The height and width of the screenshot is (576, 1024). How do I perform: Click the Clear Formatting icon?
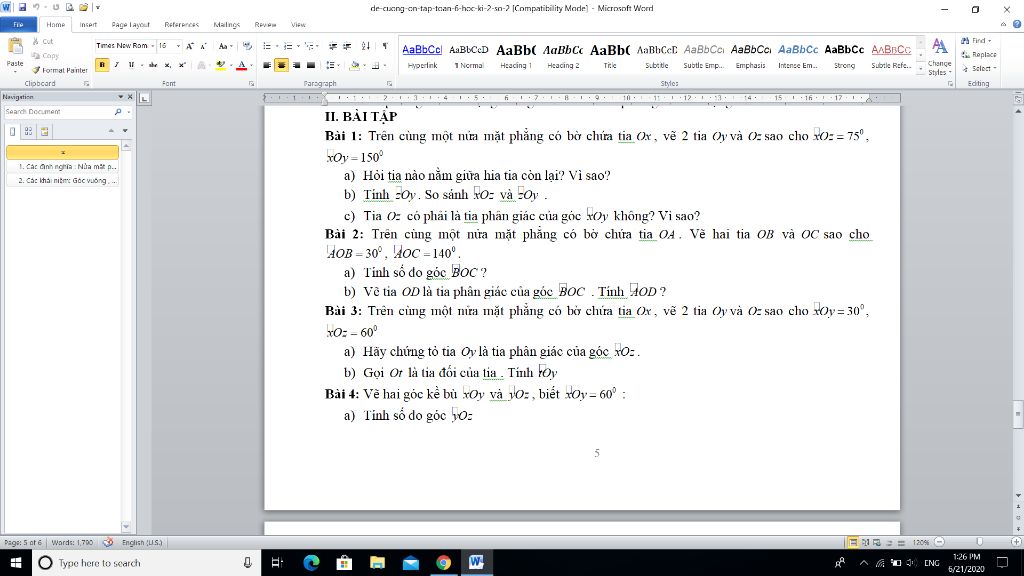[x=247, y=46]
